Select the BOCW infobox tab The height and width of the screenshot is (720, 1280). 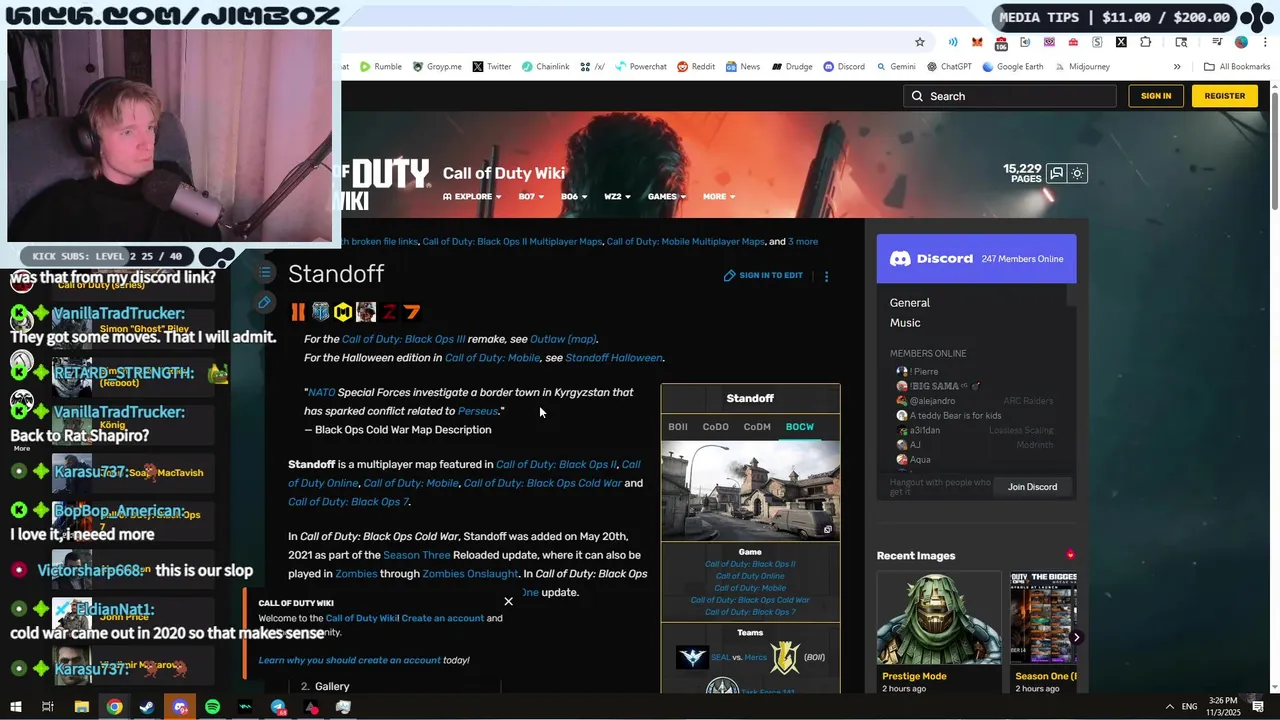click(800, 427)
